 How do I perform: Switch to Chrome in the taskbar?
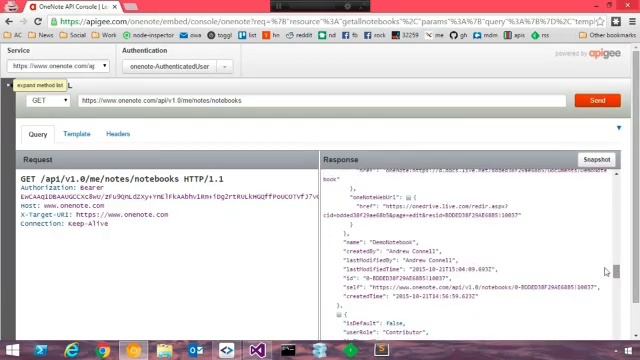pos(103,350)
